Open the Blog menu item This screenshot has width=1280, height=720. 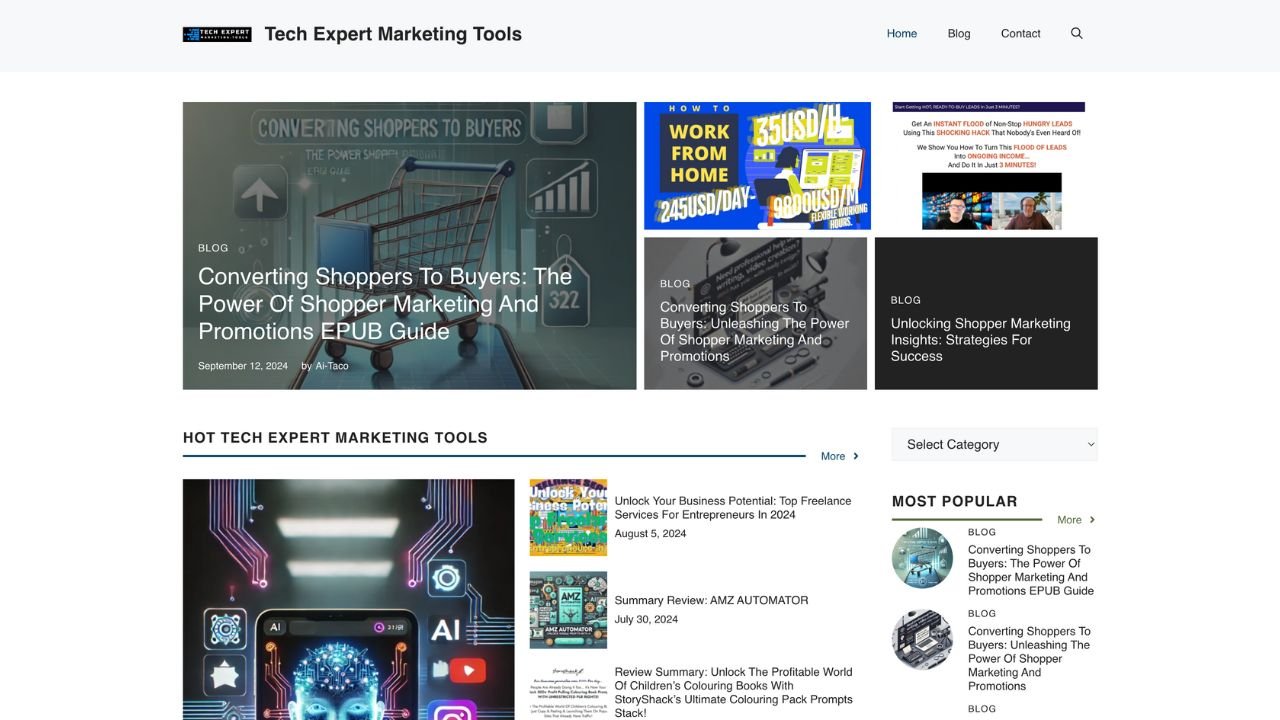click(959, 33)
